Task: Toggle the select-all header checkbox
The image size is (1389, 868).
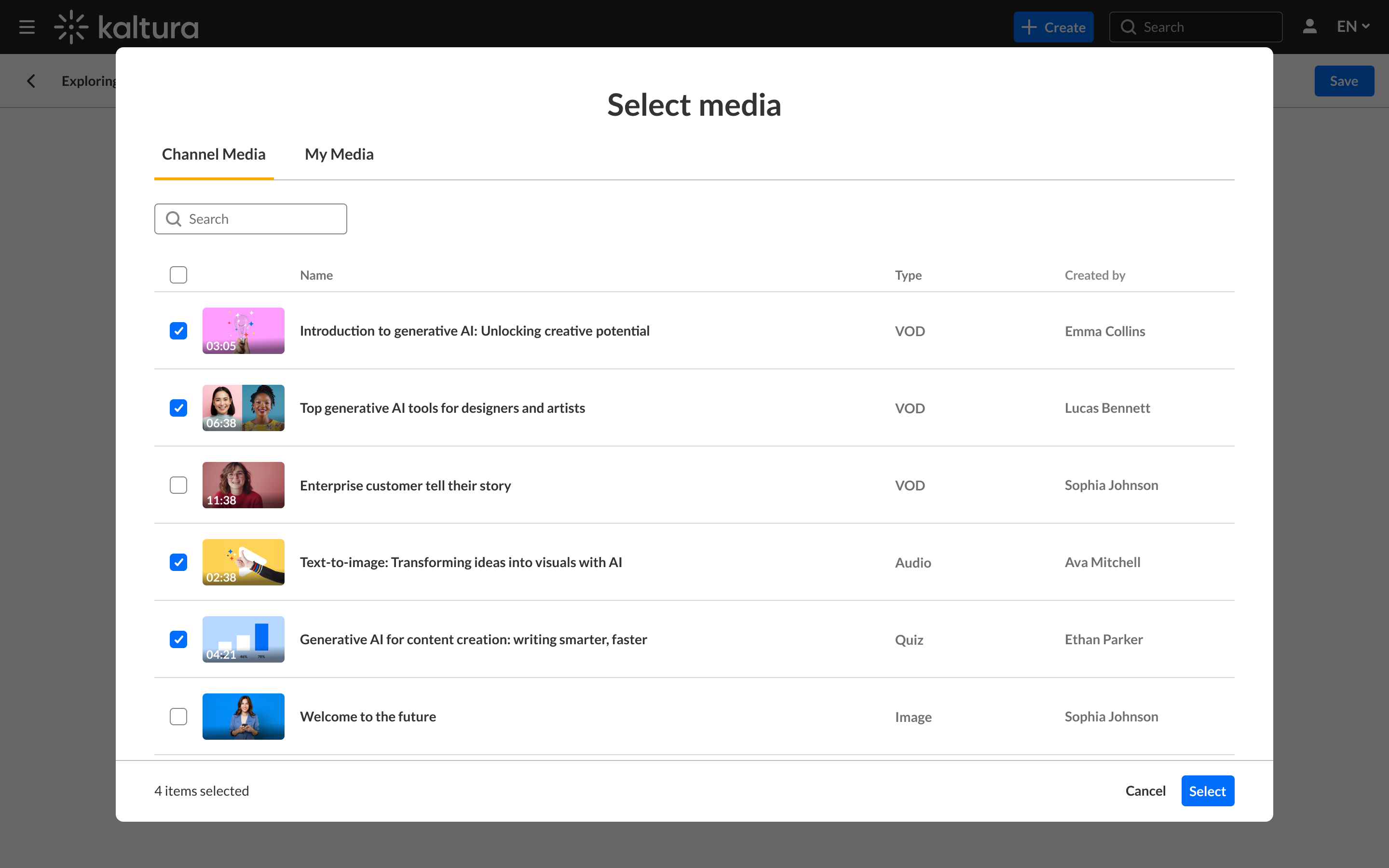Action: click(x=178, y=275)
